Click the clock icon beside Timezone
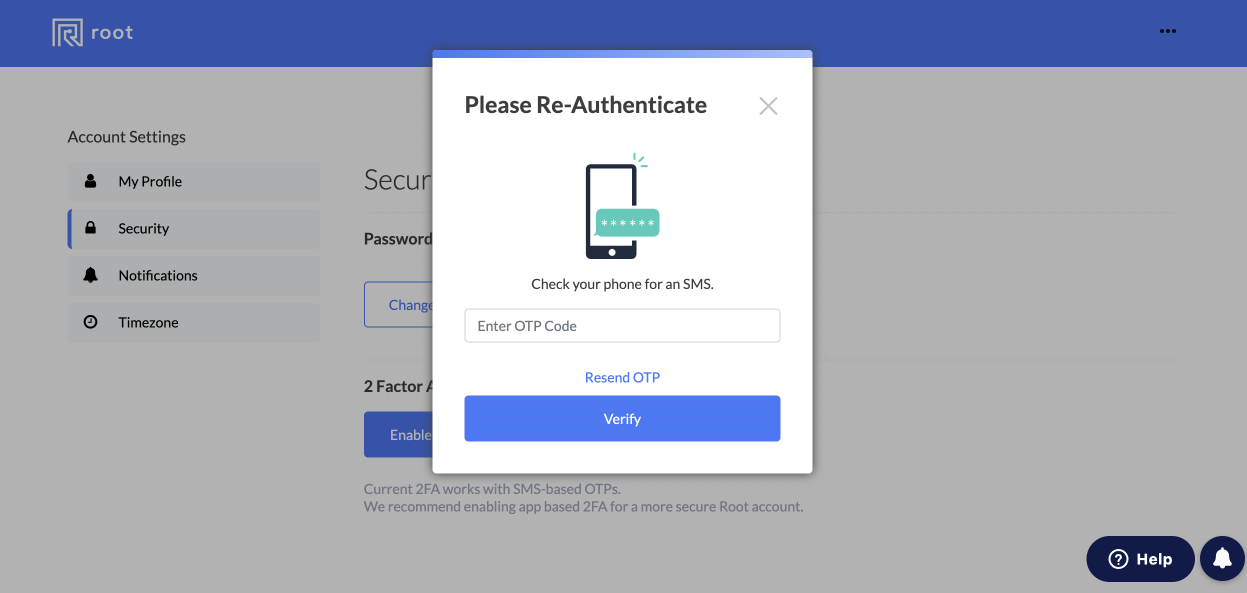 coord(91,322)
